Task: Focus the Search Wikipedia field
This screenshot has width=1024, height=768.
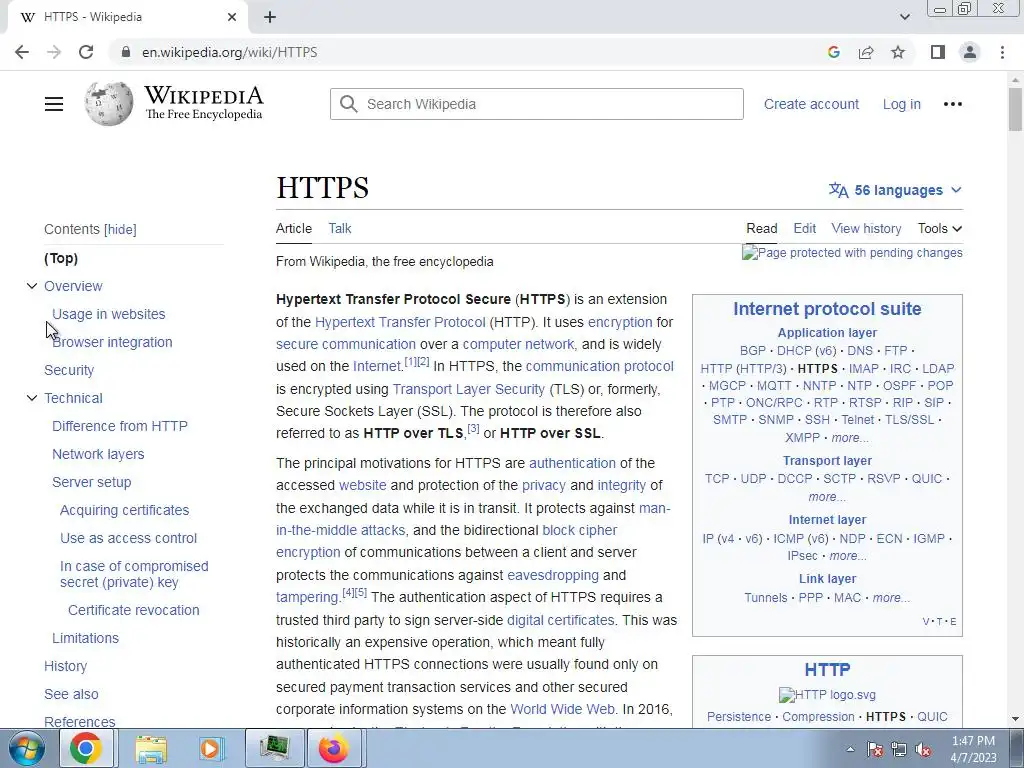Action: tap(536, 104)
